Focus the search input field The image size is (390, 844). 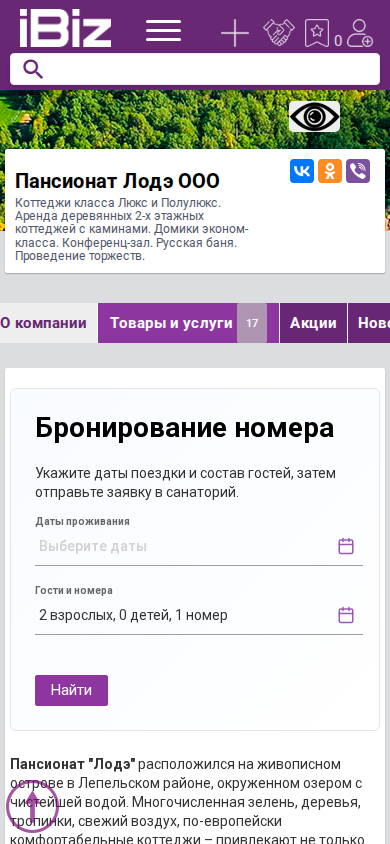(x=195, y=69)
